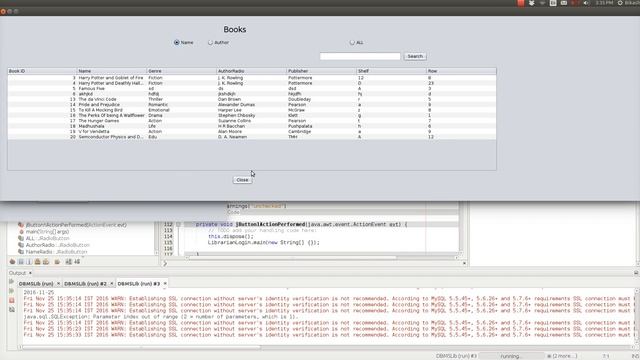Close the DBMSLib (run) #2 output tab

pyautogui.click(x=111, y=284)
